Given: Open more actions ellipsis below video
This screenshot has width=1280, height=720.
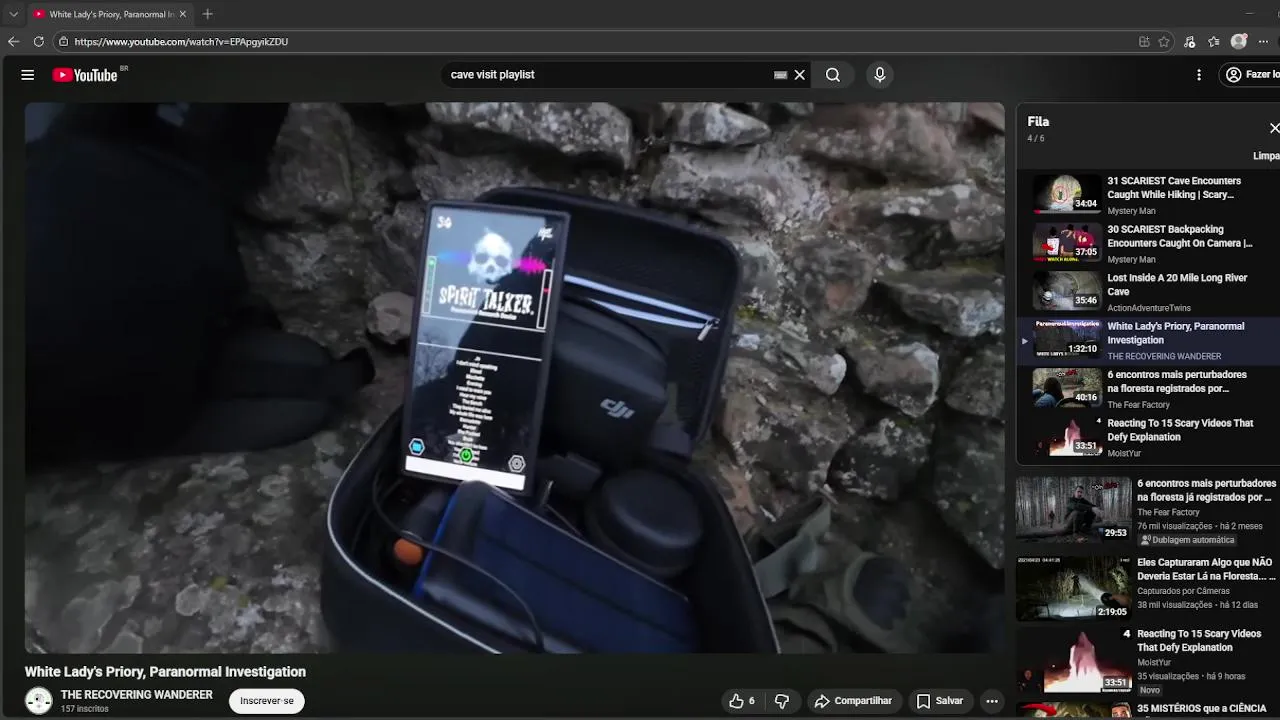Looking at the screenshot, I should pyautogui.click(x=992, y=701).
